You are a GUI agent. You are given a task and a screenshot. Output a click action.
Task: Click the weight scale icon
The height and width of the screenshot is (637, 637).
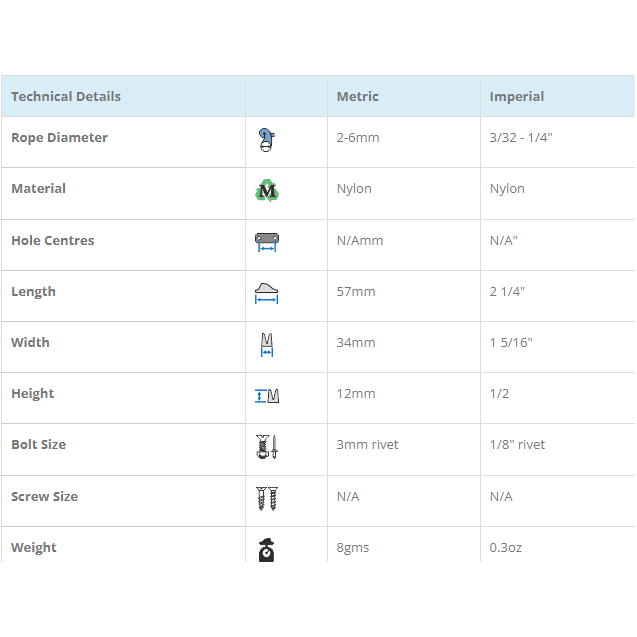pyautogui.click(x=266, y=548)
